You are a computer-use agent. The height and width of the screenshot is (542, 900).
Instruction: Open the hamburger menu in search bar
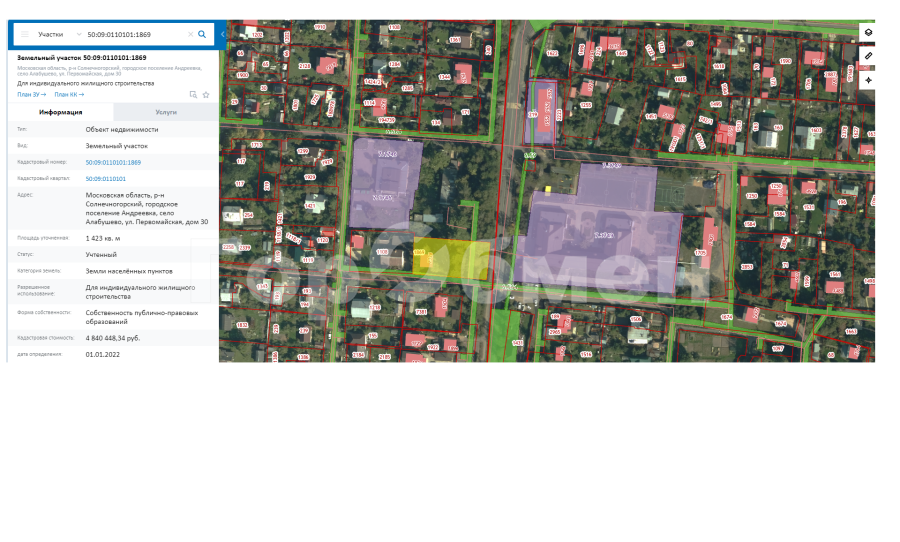click(25, 34)
